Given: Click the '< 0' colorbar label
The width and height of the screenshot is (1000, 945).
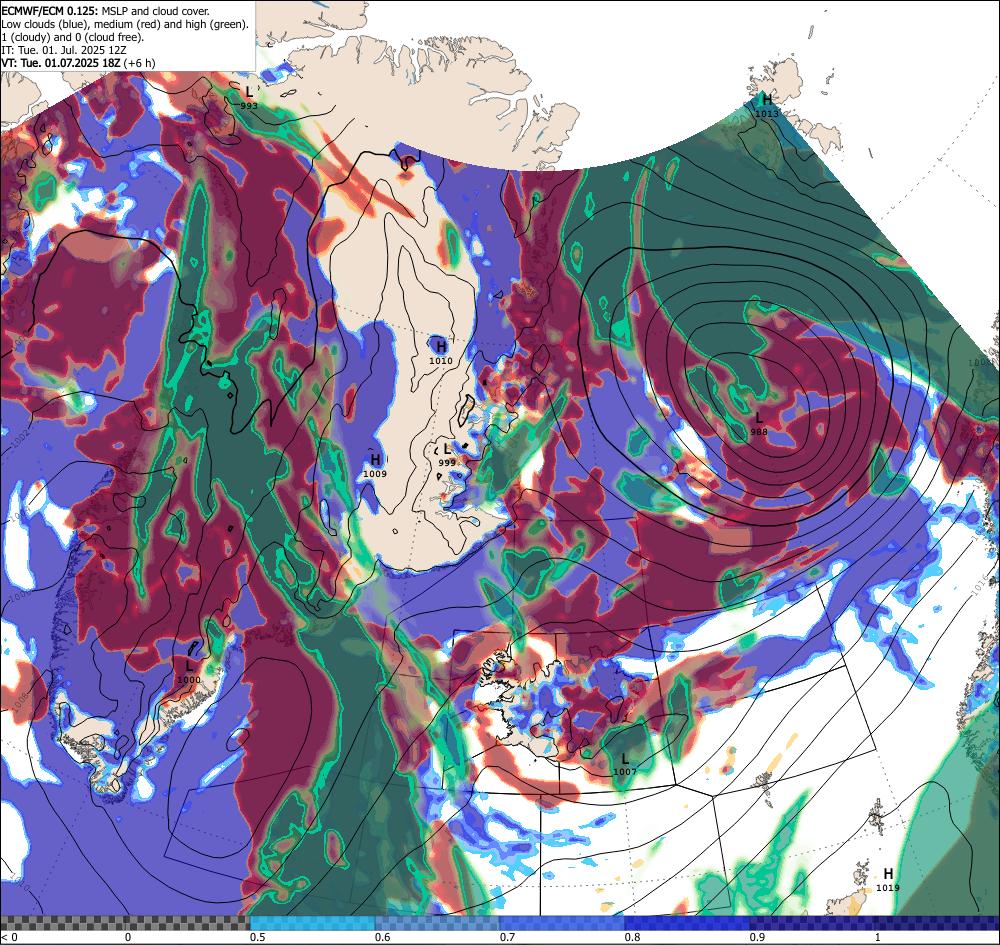Looking at the screenshot, I should (11, 937).
